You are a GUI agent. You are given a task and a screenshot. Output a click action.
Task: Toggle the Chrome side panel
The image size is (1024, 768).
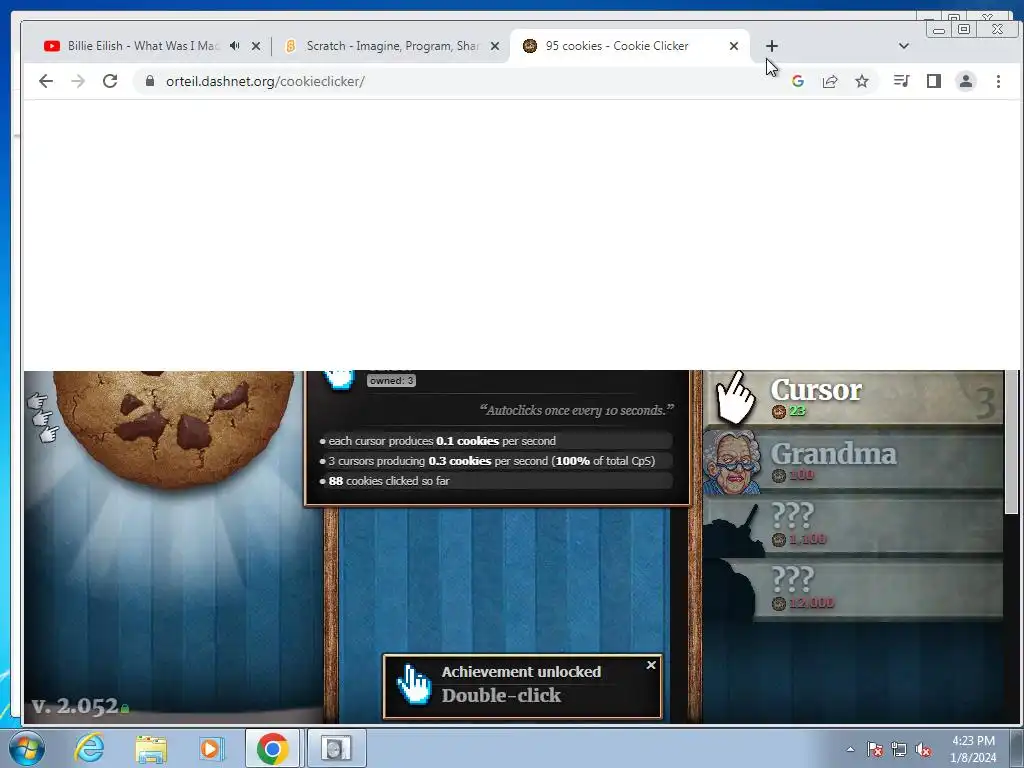(x=934, y=81)
